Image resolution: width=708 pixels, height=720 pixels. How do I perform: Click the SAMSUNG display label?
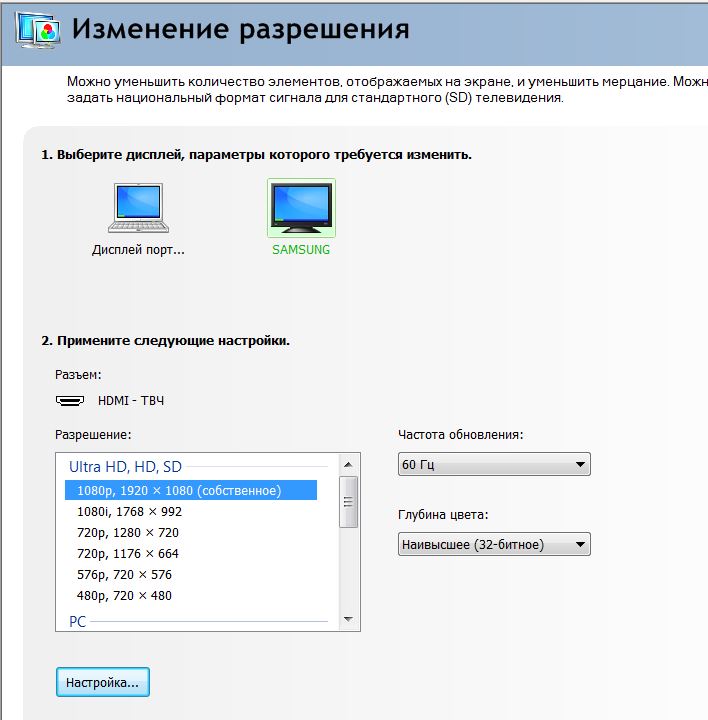coord(301,250)
